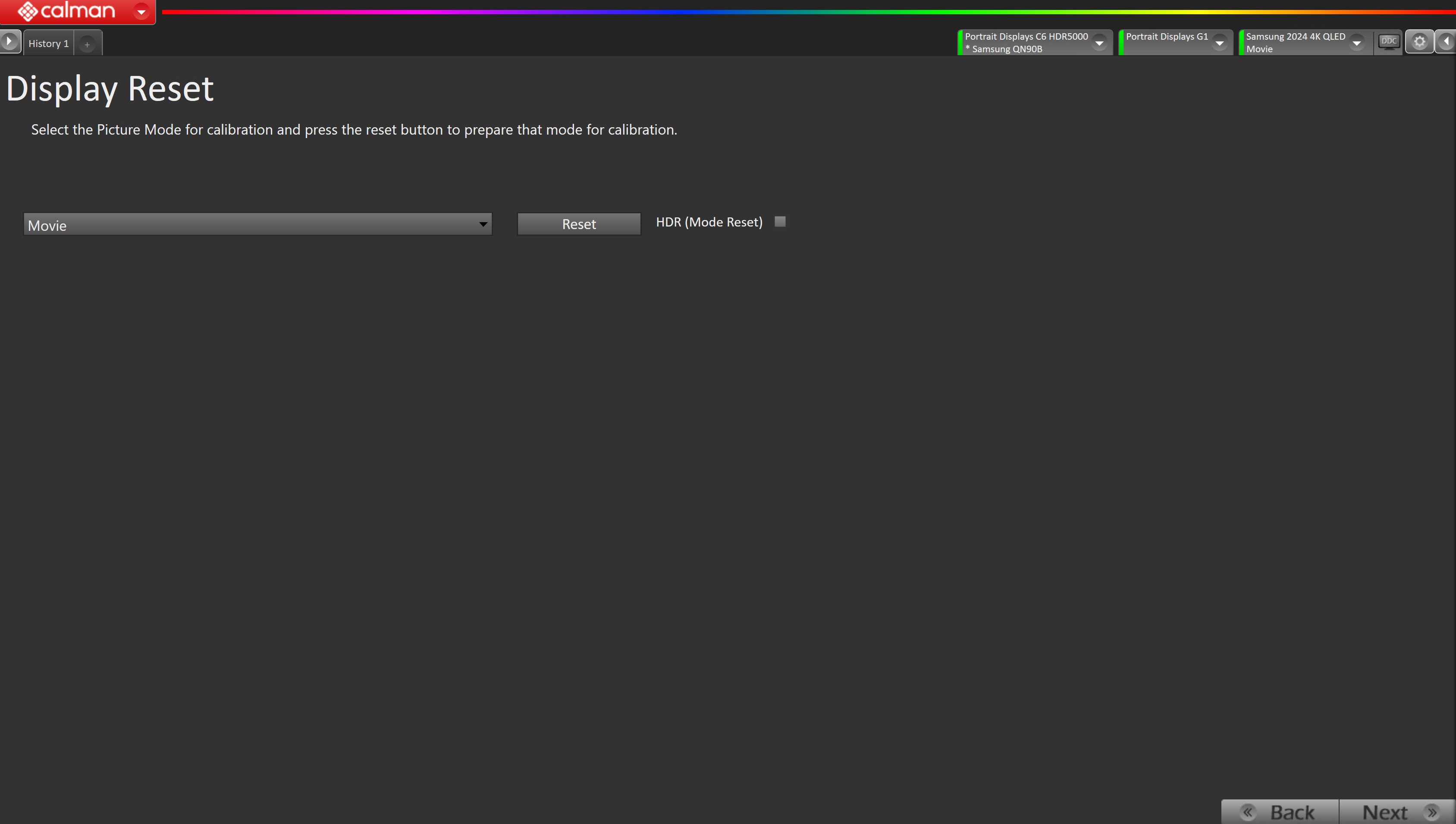Expand the left panel play arrow
1456x824 pixels.
click(9, 41)
